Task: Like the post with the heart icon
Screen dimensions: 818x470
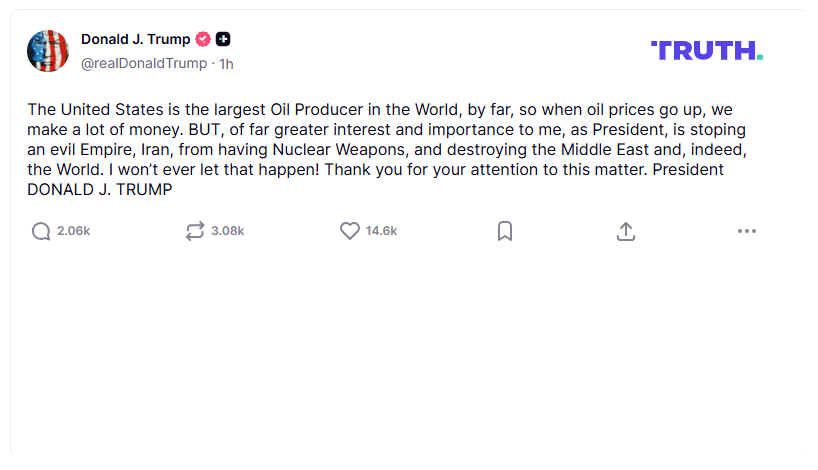Action: (x=350, y=231)
